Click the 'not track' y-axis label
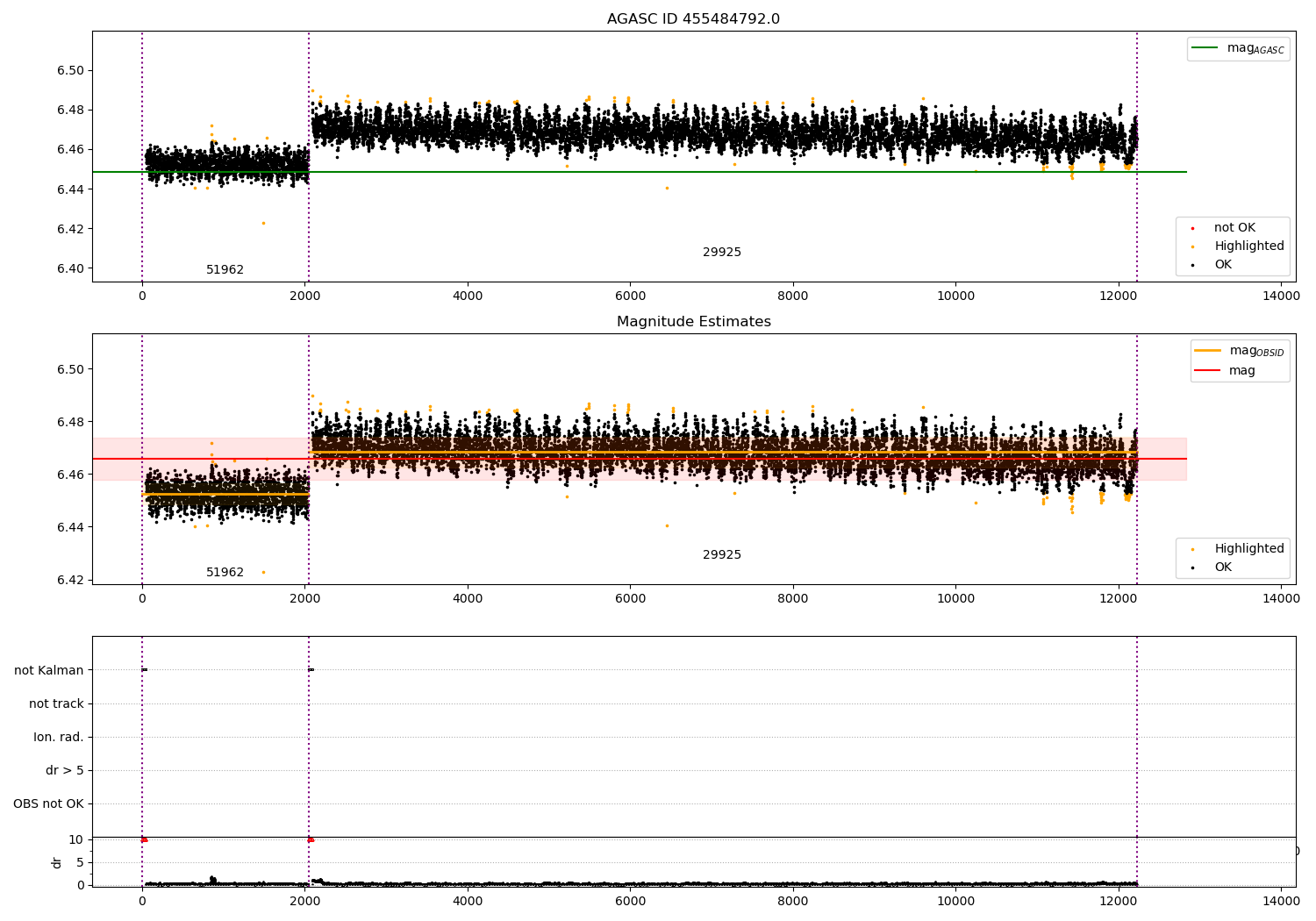The width and height of the screenshot is (1316, 921). 56,704
